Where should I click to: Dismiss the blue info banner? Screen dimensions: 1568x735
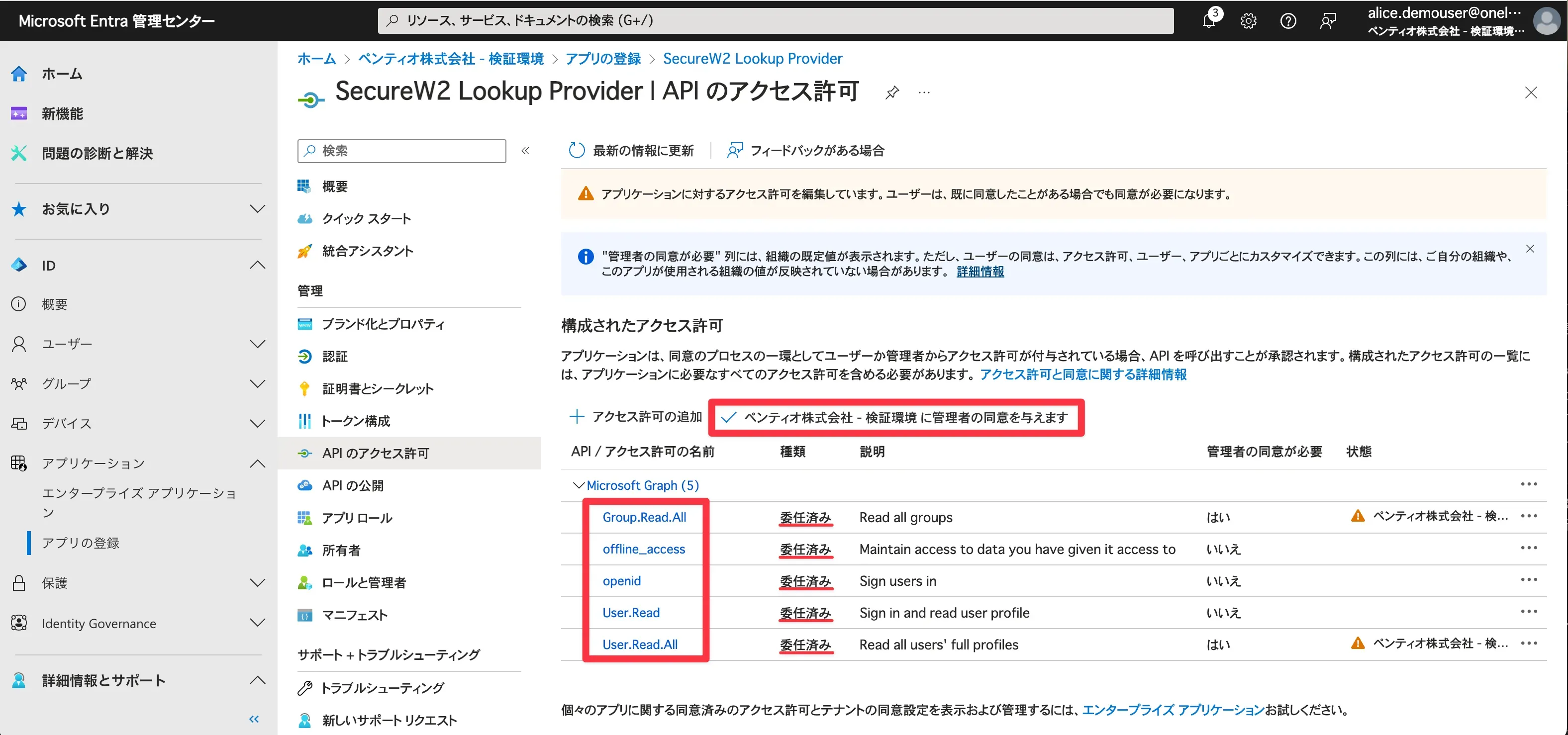point(1530,249)
